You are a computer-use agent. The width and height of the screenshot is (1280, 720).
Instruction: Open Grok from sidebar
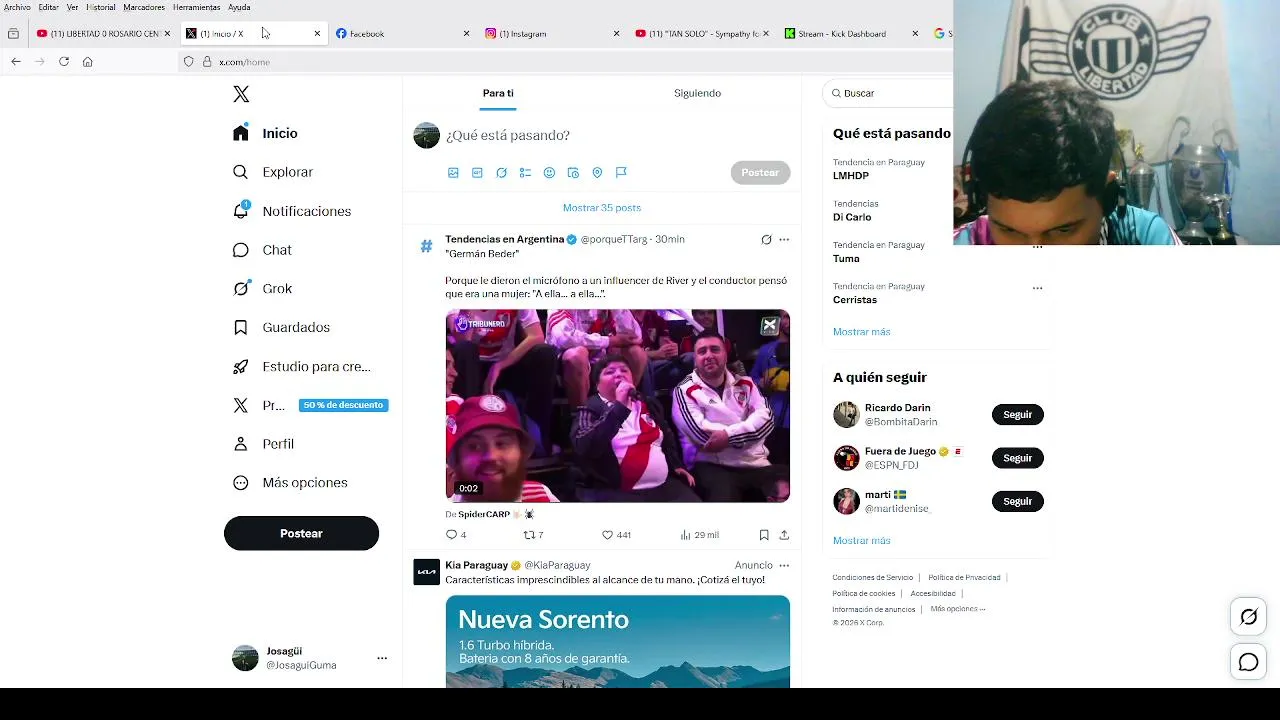click(x=262, y=288)
